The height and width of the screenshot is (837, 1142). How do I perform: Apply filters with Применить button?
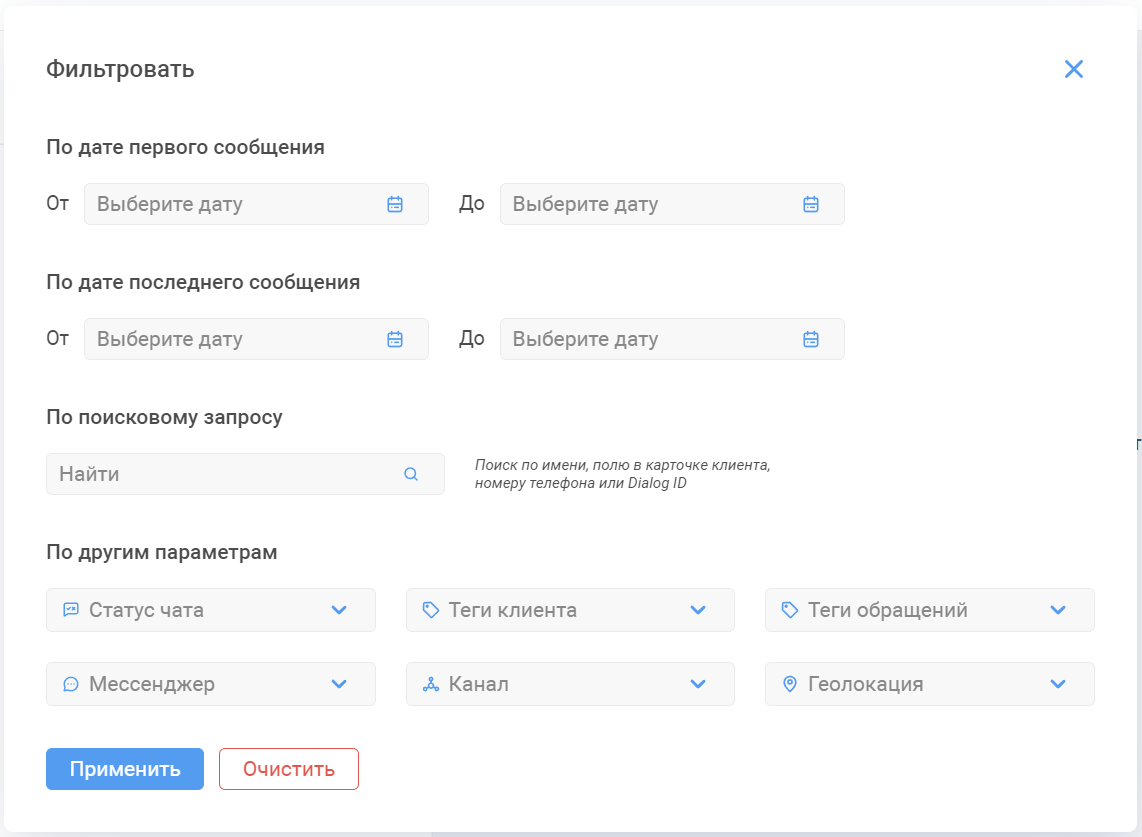coord(125,769)
